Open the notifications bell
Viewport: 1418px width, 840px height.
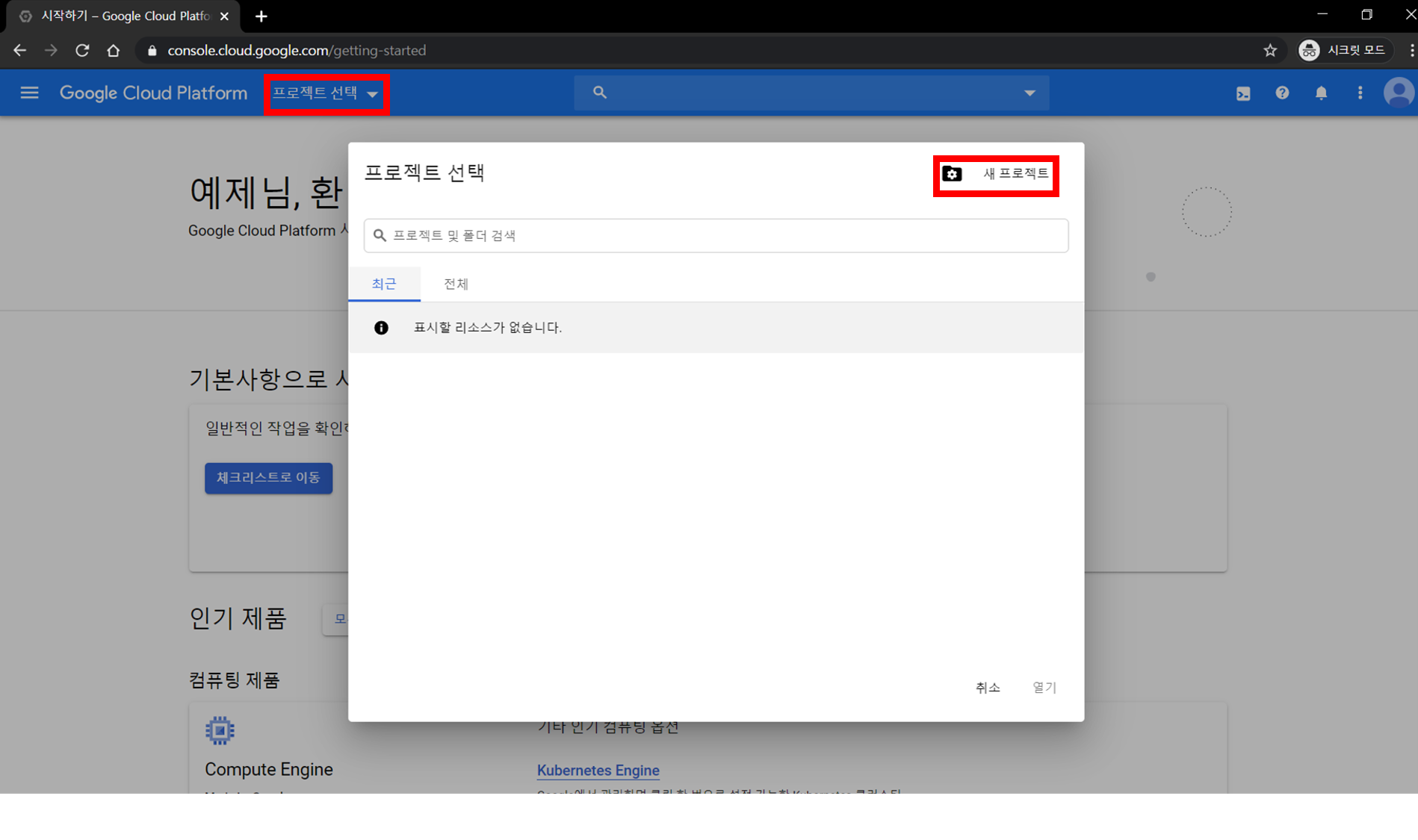1321,93
